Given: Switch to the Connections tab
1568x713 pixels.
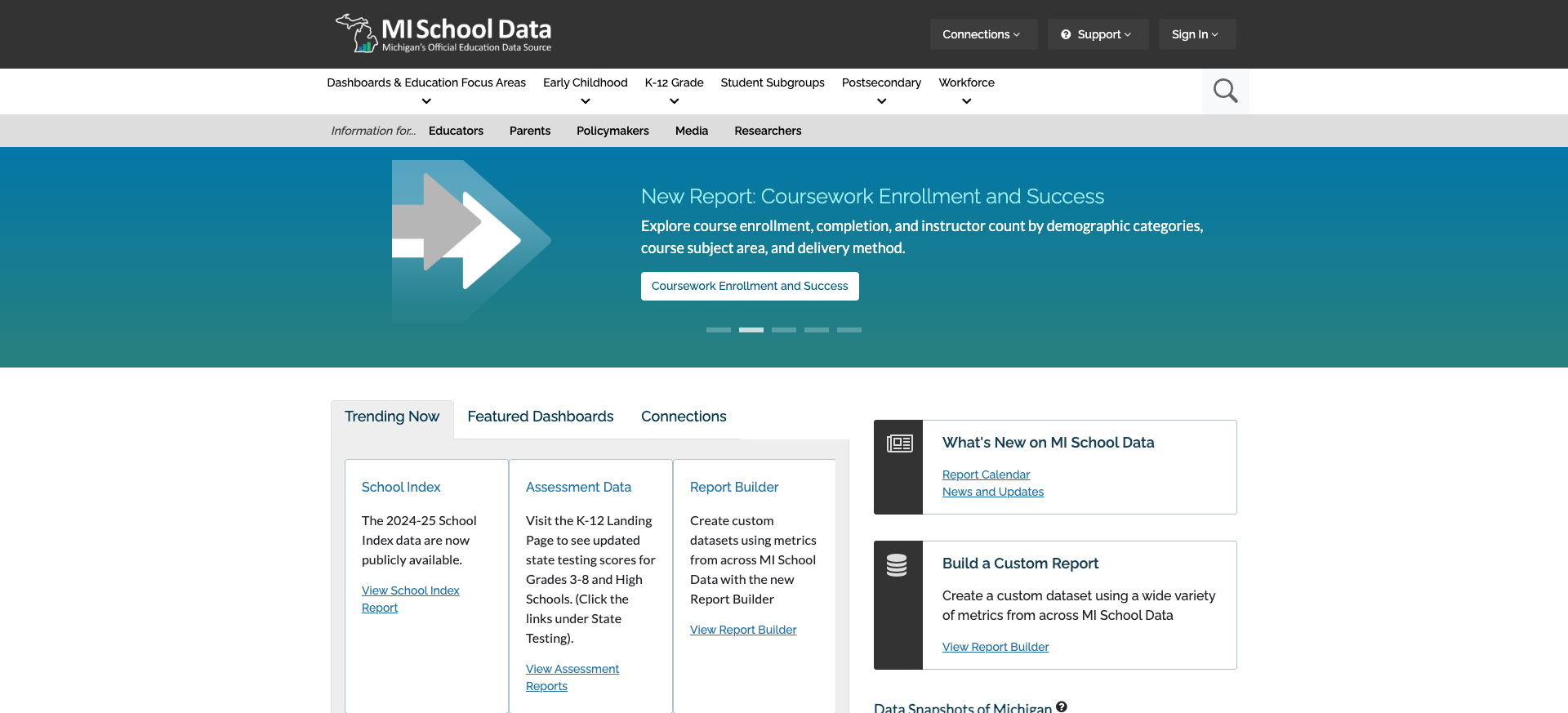Looking at the screenshot, I should click(684, 417).
